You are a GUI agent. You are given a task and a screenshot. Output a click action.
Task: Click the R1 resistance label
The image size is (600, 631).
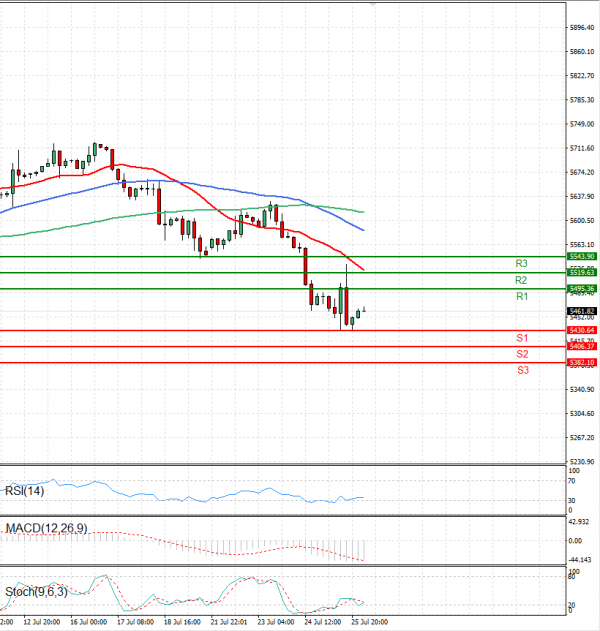tap(522, 297)
